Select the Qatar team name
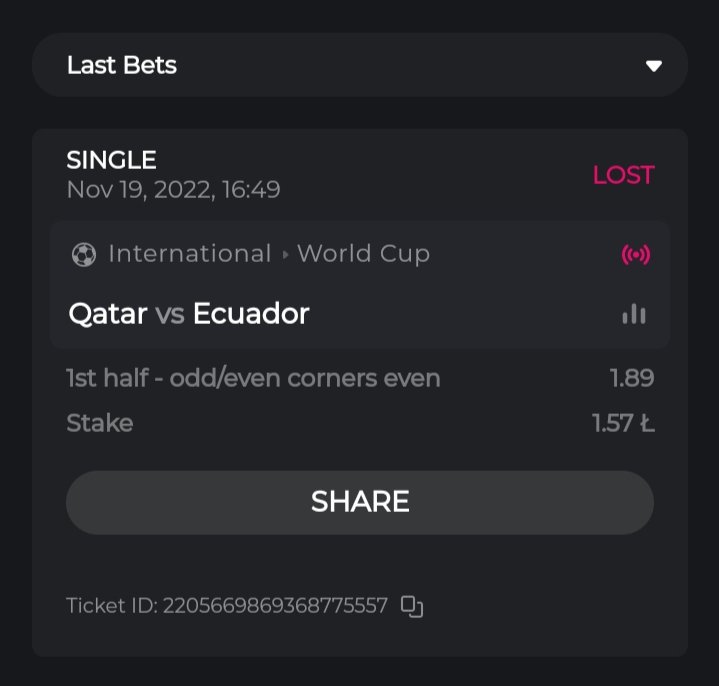The width and height of the screenshot is (719, 686). (x=108, y=314)
